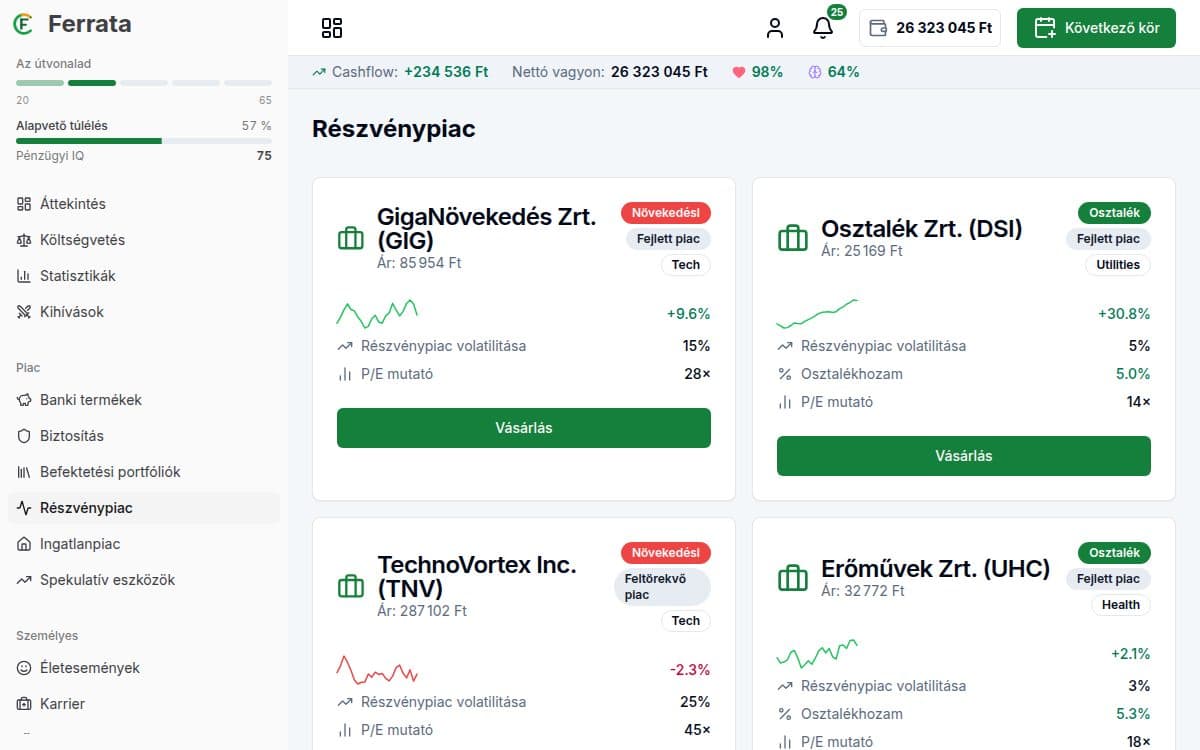Open the dashboard grid icon in header

pos(332,28)
